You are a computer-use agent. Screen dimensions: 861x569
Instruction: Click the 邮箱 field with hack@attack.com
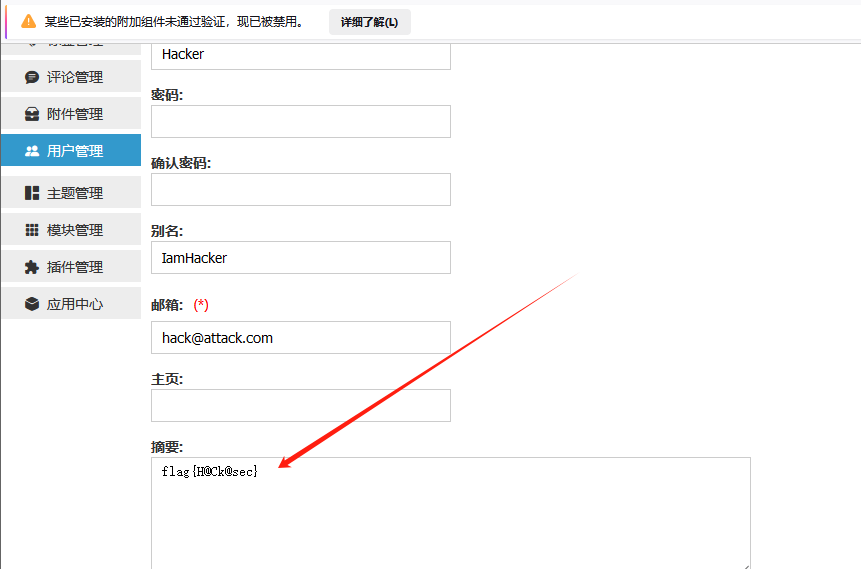[x=300, y=337]
